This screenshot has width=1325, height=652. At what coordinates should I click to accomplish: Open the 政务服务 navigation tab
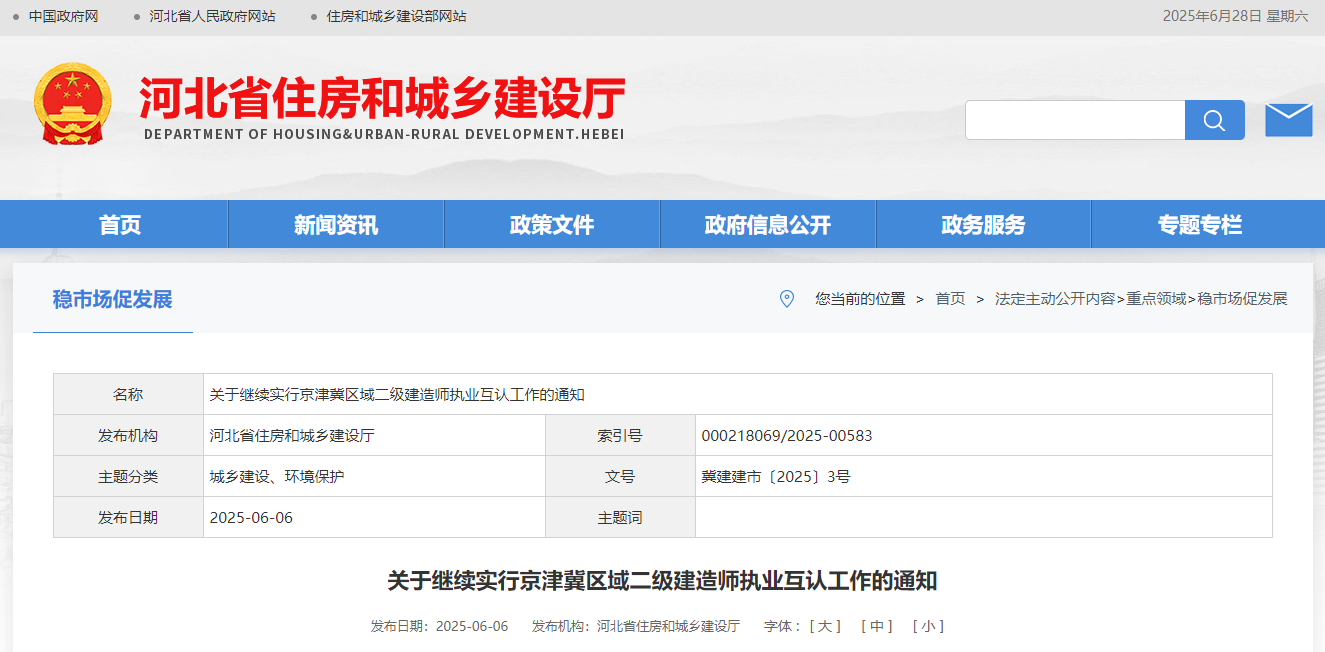(984, 225)
